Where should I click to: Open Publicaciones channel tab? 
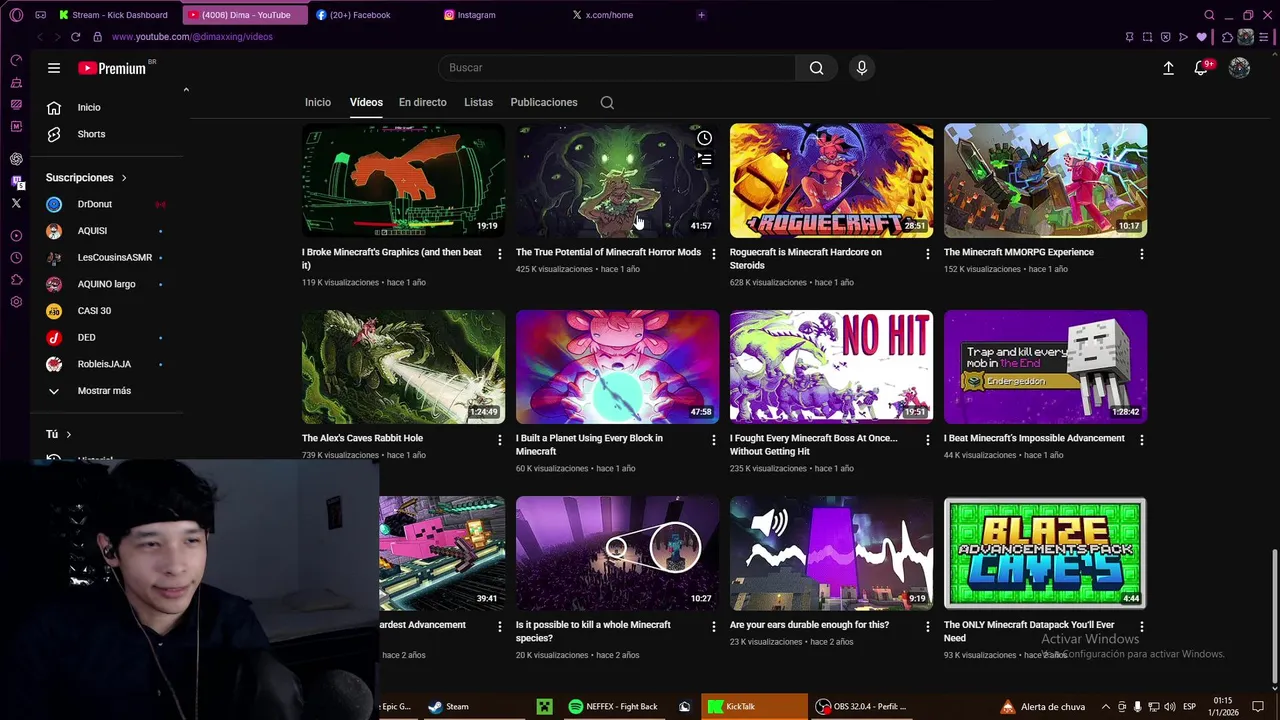click(544, 102)
